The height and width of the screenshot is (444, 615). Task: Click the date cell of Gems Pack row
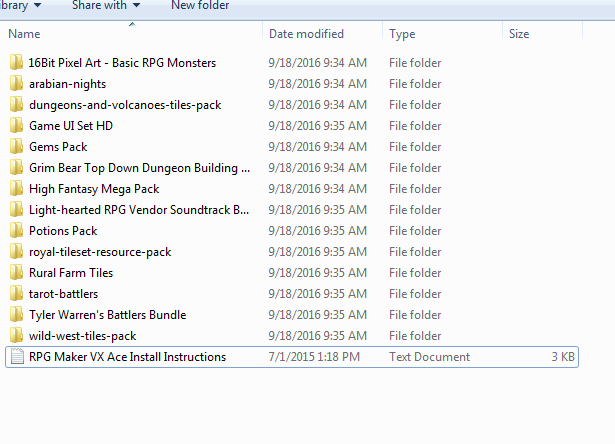coord(318,147)
